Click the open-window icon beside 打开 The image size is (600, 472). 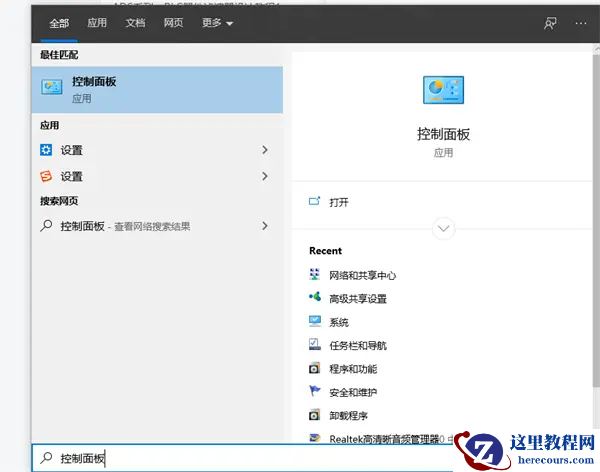315,201
